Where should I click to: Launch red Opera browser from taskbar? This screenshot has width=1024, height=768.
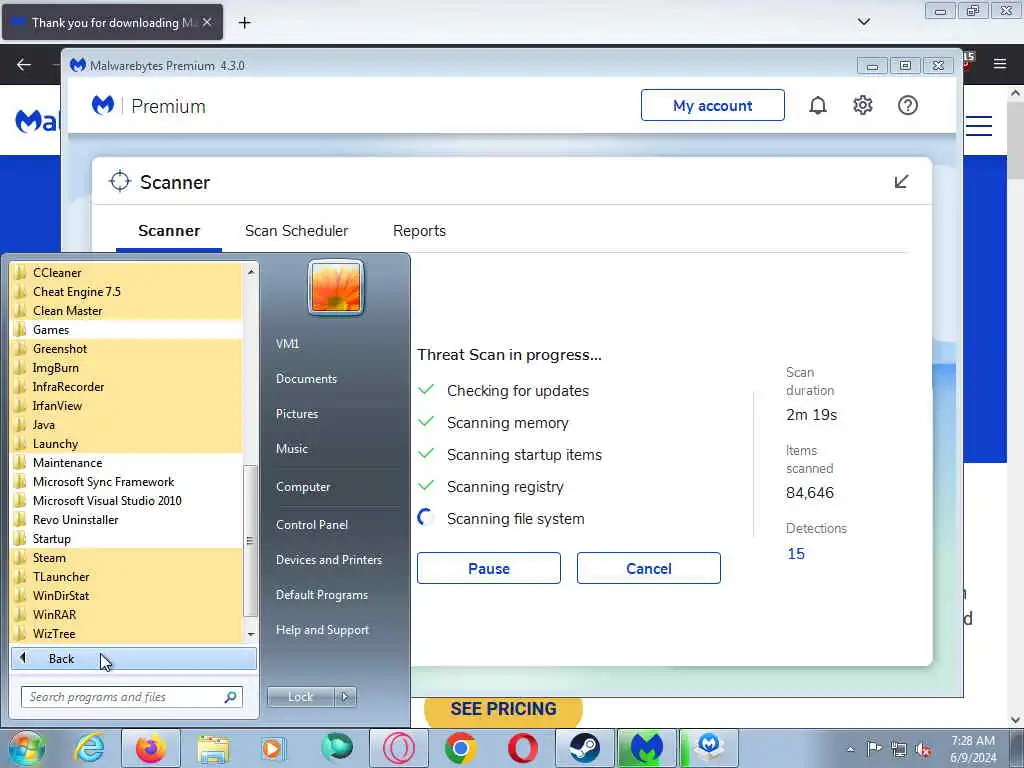point(522,748)
